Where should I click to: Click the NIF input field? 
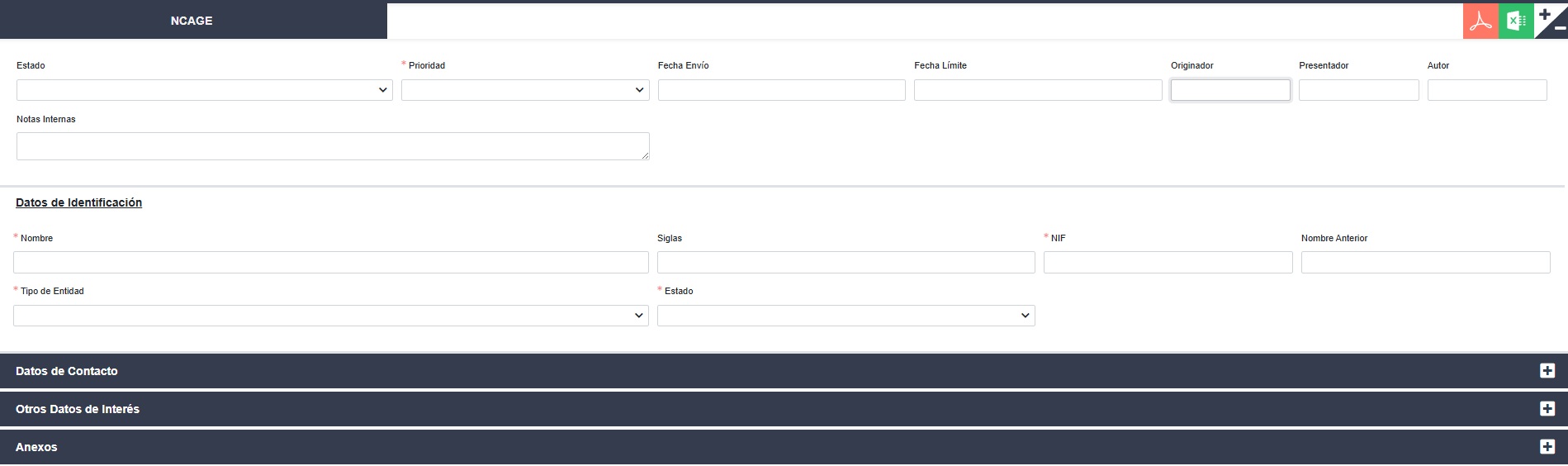(1168, 263)
